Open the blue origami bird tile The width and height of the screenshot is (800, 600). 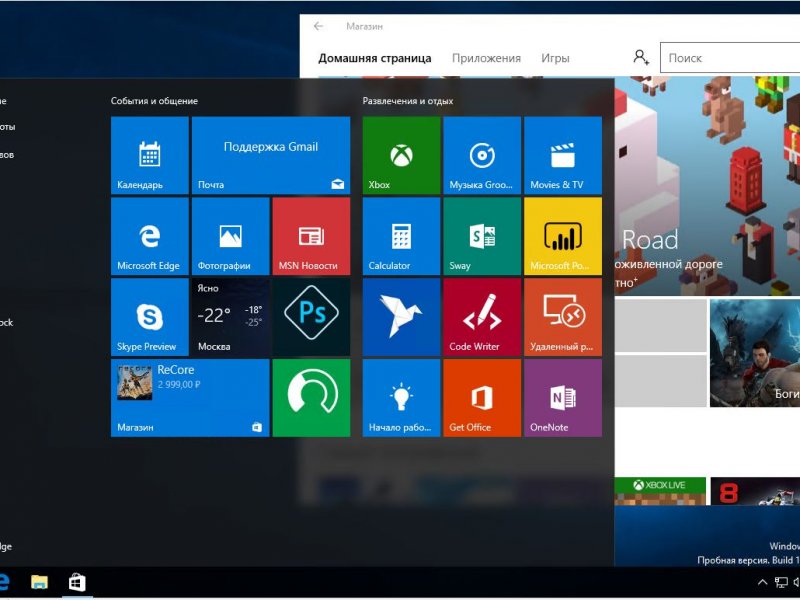coord(402,317)
